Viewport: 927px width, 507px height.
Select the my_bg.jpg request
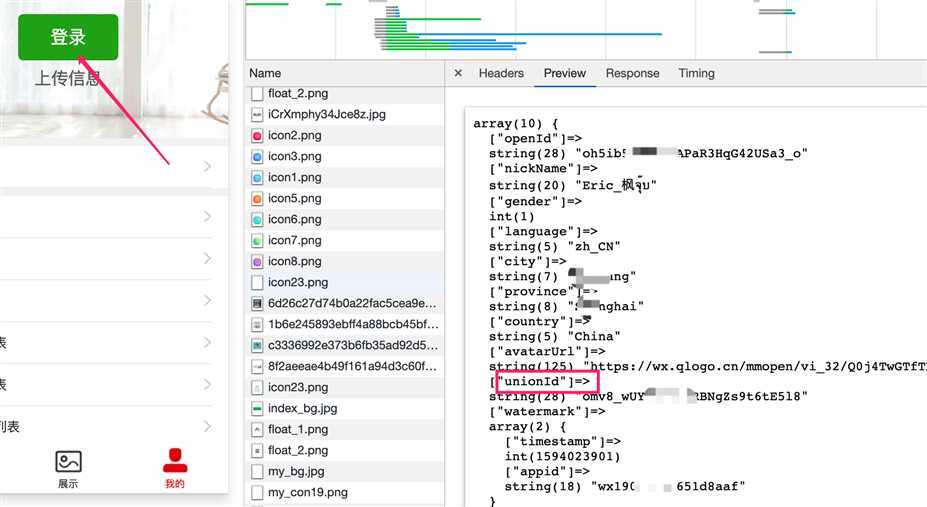pyautogui.click(x=345, y=472)
